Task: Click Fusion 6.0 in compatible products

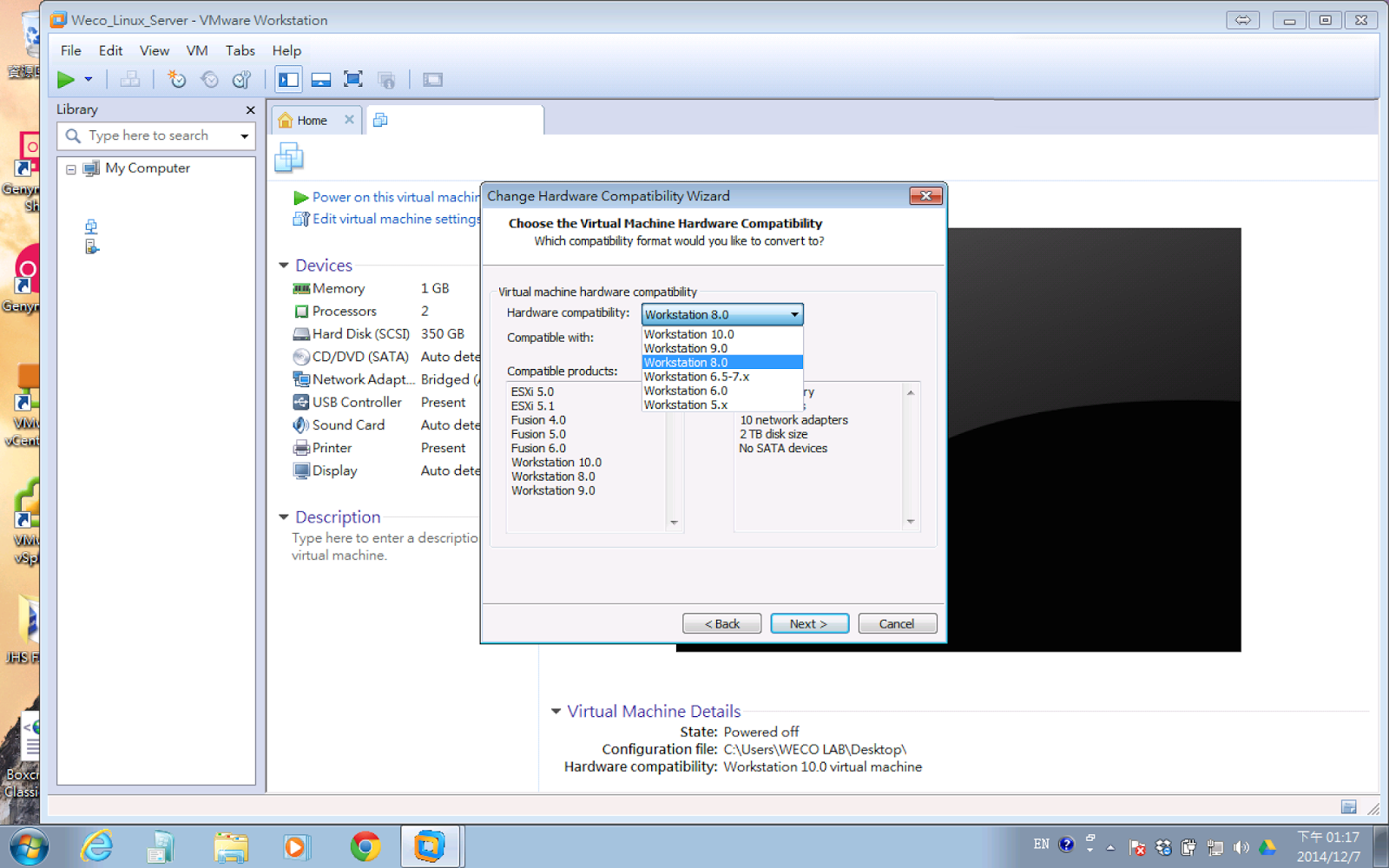Action: tap(538, 448)
